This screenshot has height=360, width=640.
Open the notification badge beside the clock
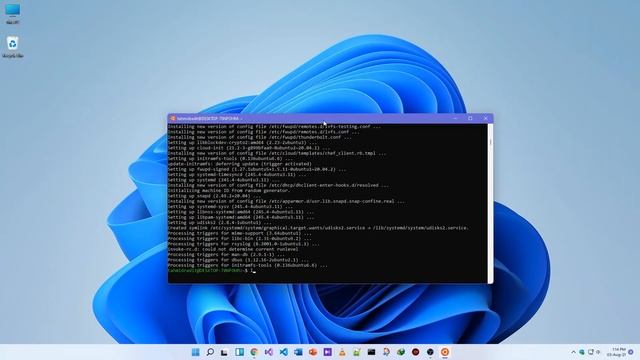coord(631,352)
